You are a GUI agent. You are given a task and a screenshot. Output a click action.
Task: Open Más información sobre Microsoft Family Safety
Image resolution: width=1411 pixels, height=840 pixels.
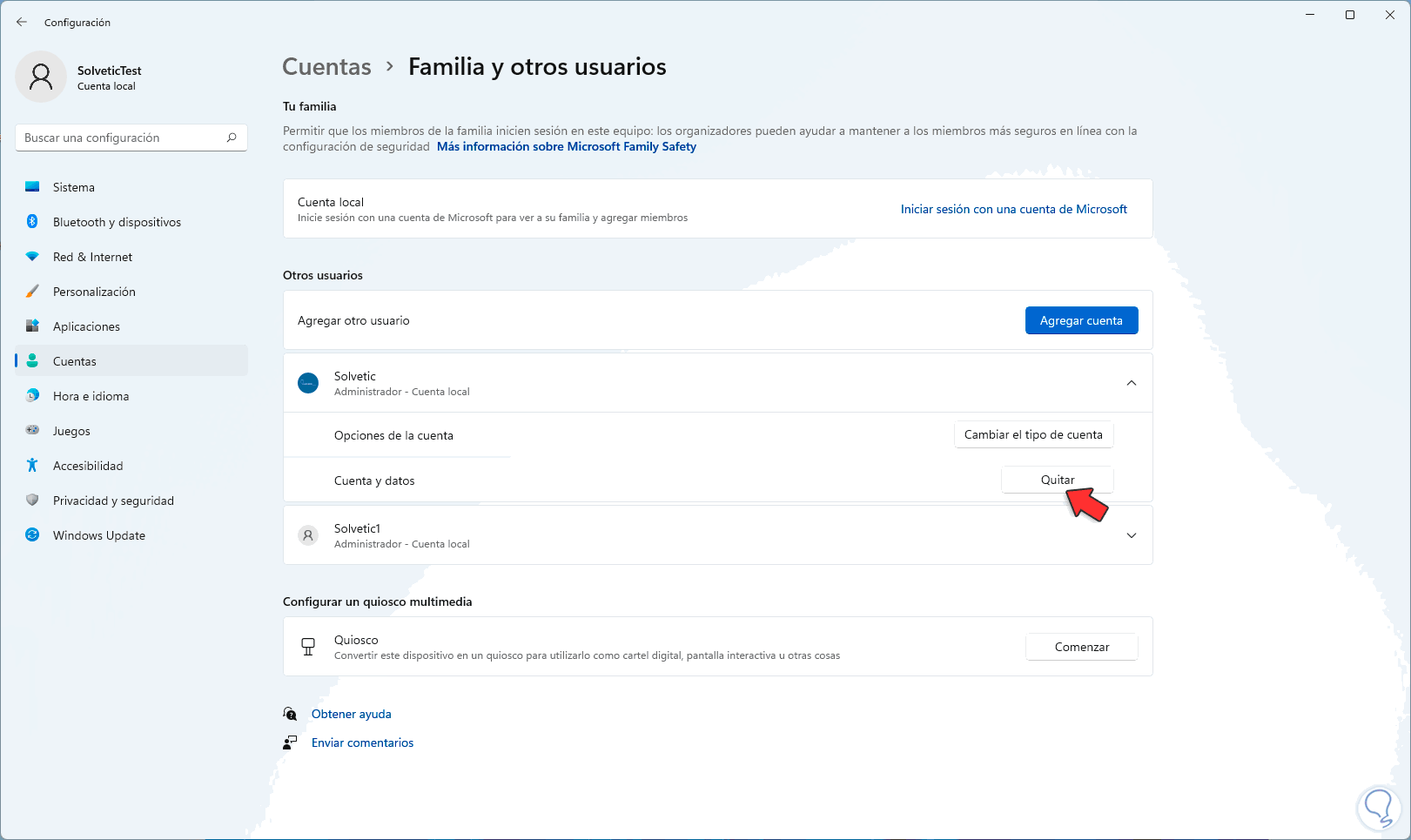(x=567, y=146)
